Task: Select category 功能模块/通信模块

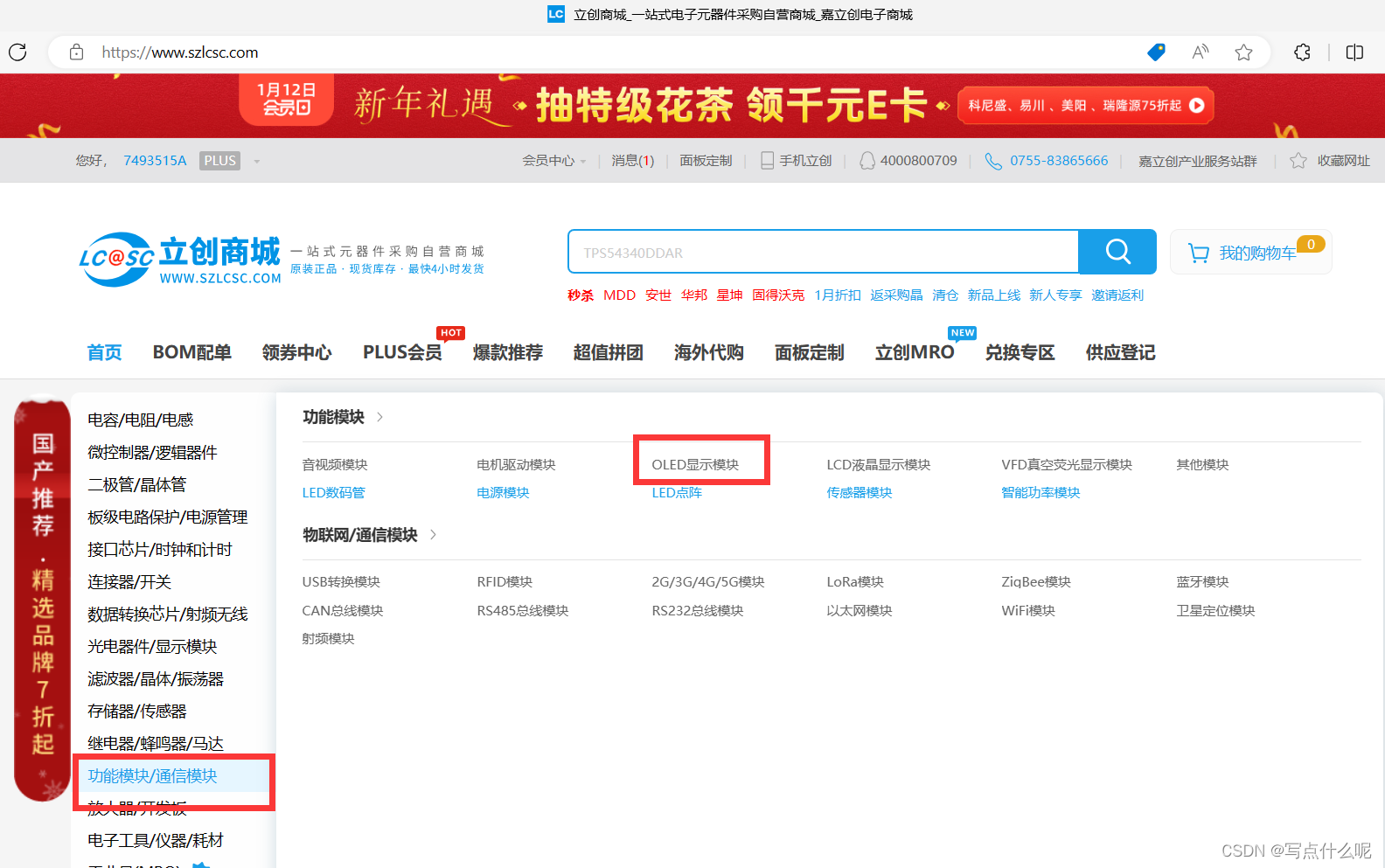Action: pyautogui.click(x=152, y=775)
